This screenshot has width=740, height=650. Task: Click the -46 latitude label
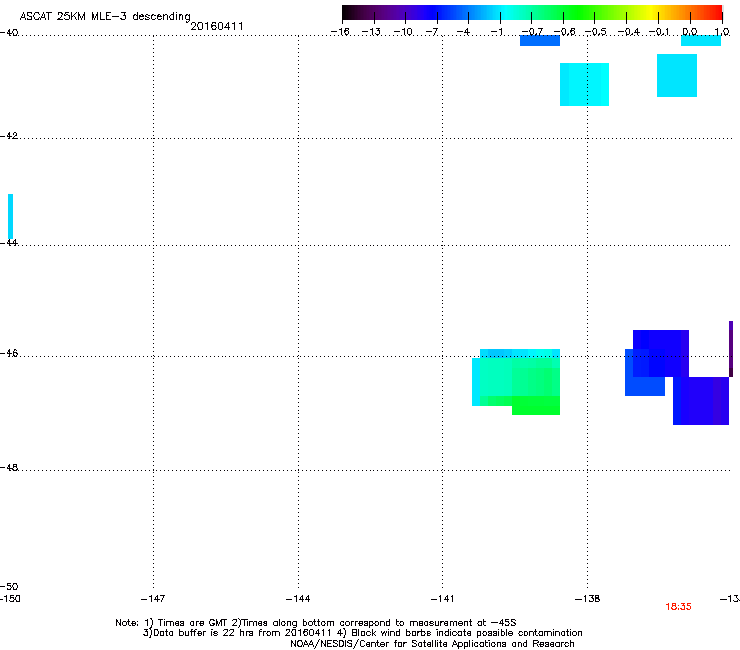click(x=9, y=354)
